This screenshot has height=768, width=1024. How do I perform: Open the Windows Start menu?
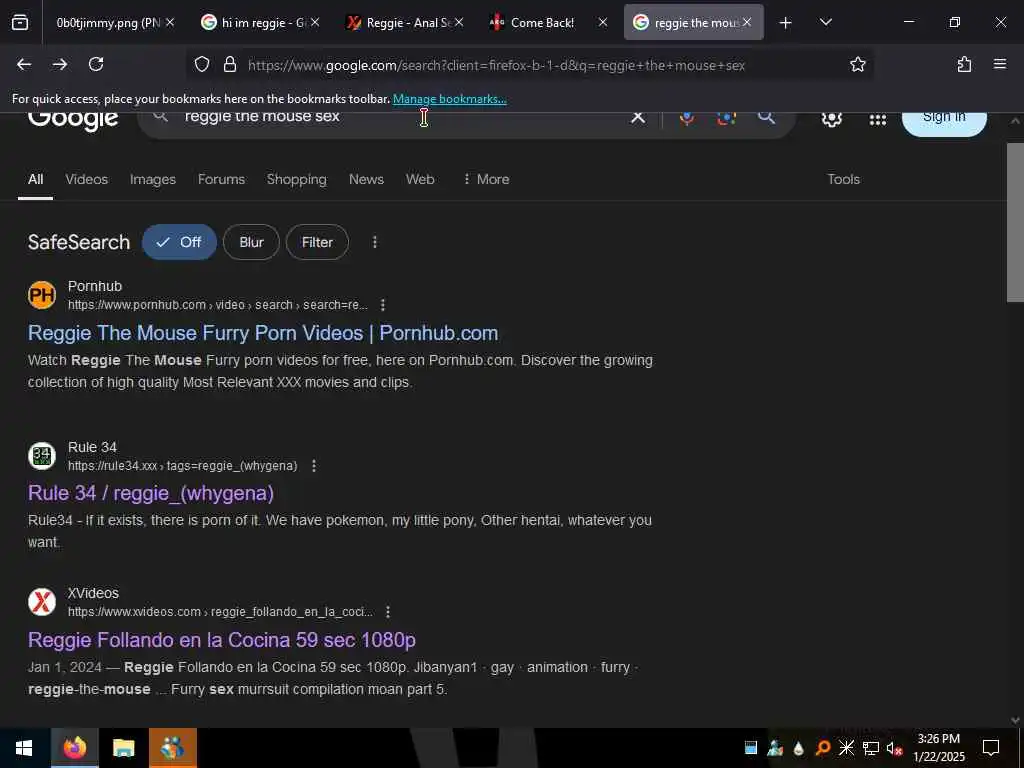(24, 748)
